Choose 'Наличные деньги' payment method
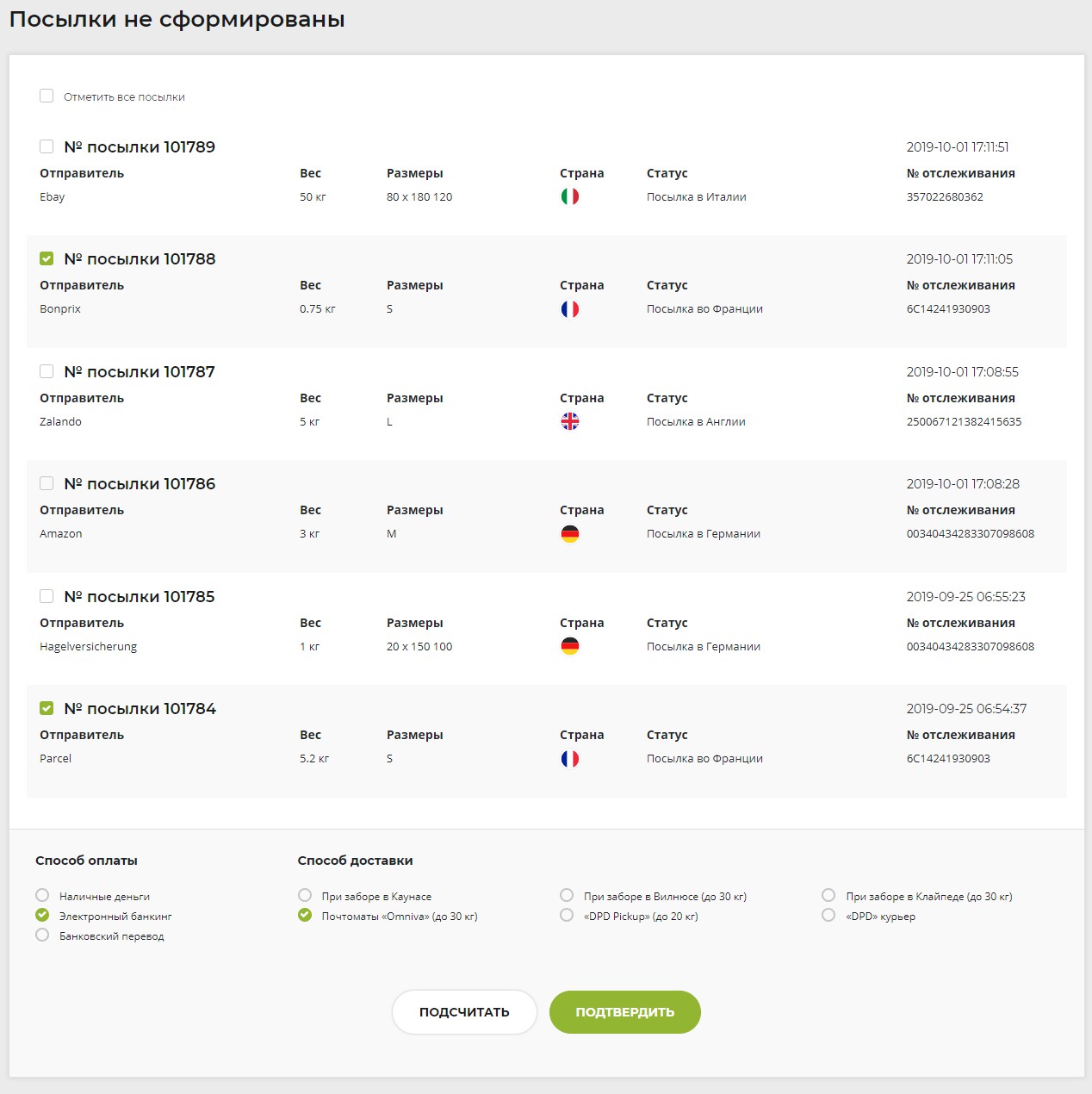Image resolution: width=1092 pixels, height=1094 pixels. (x=42, y=896)
